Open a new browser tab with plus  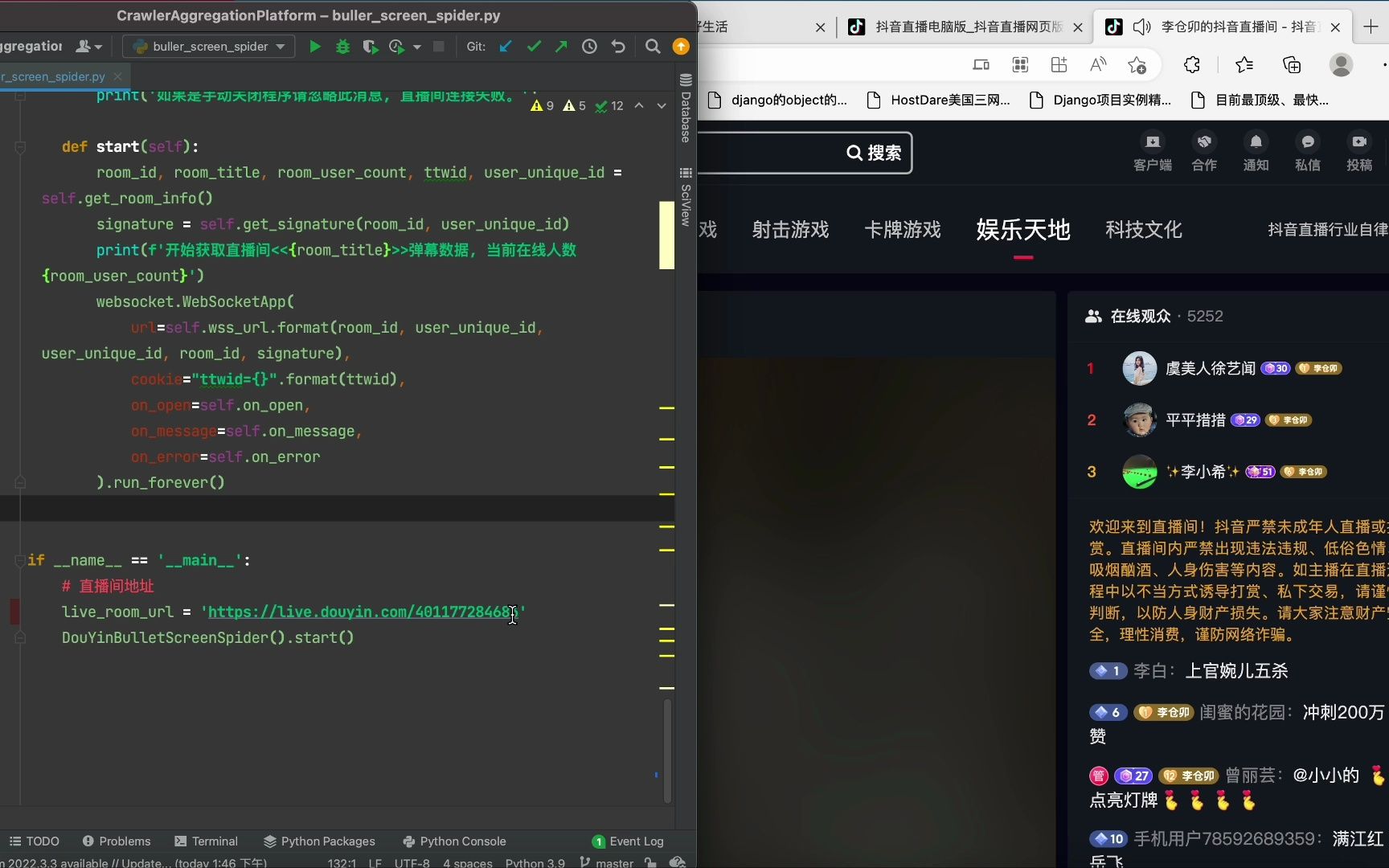(1371, 27)
